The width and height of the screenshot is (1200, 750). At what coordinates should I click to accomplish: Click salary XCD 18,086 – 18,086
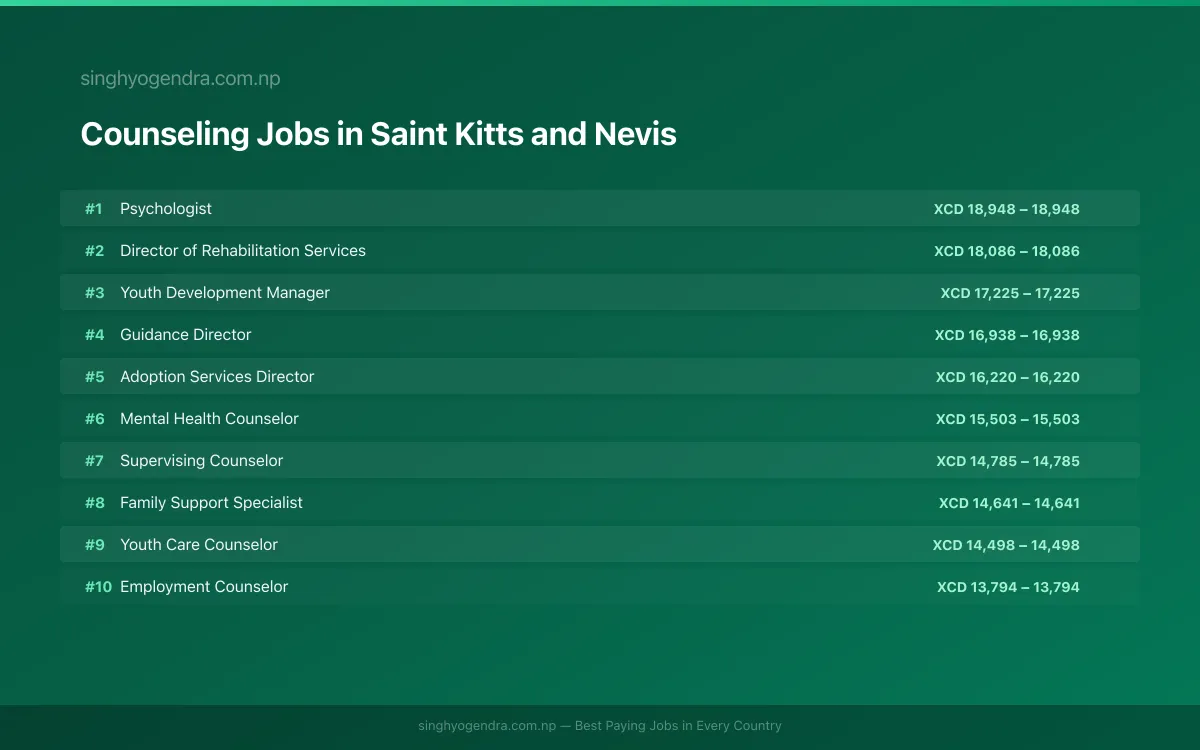click(1007, 251)
